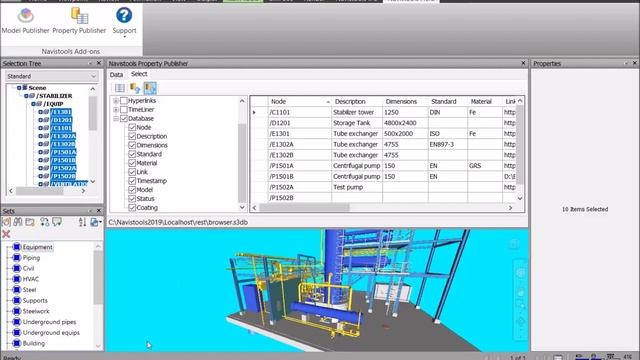Viewport: 640px width, 360px height.
Task: Collapse the /EQUIP tree node
Action: (x=33, y=104)
